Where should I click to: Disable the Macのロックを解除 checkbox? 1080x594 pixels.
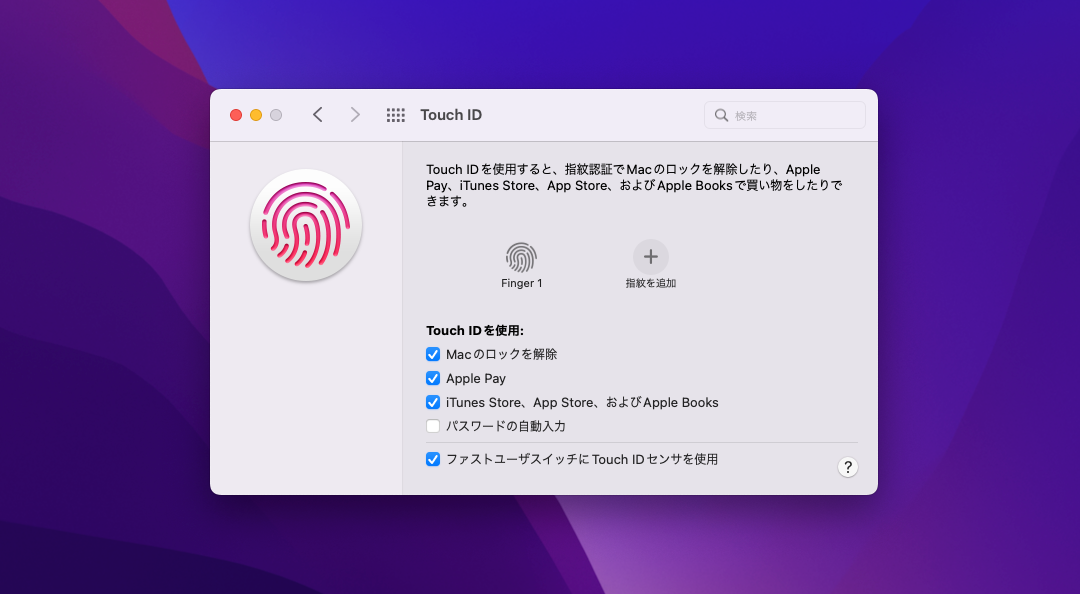pos(433,354)
